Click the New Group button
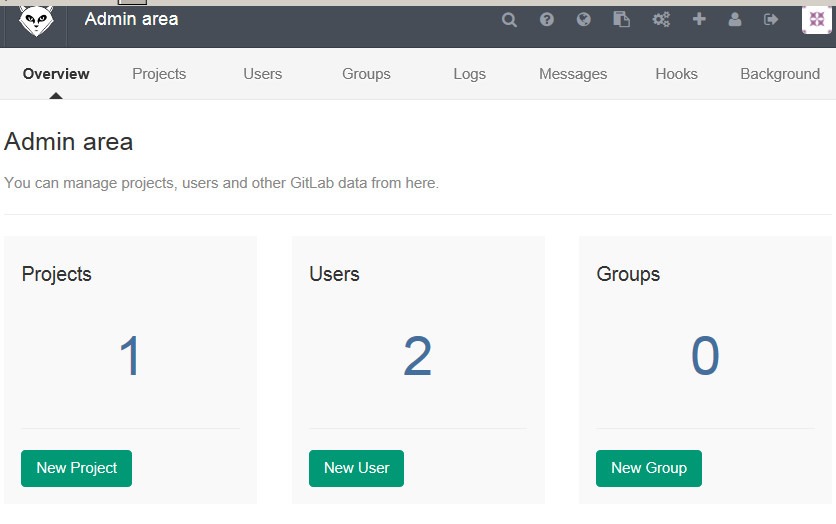The image size is (836, 524). tap(649, 468)
